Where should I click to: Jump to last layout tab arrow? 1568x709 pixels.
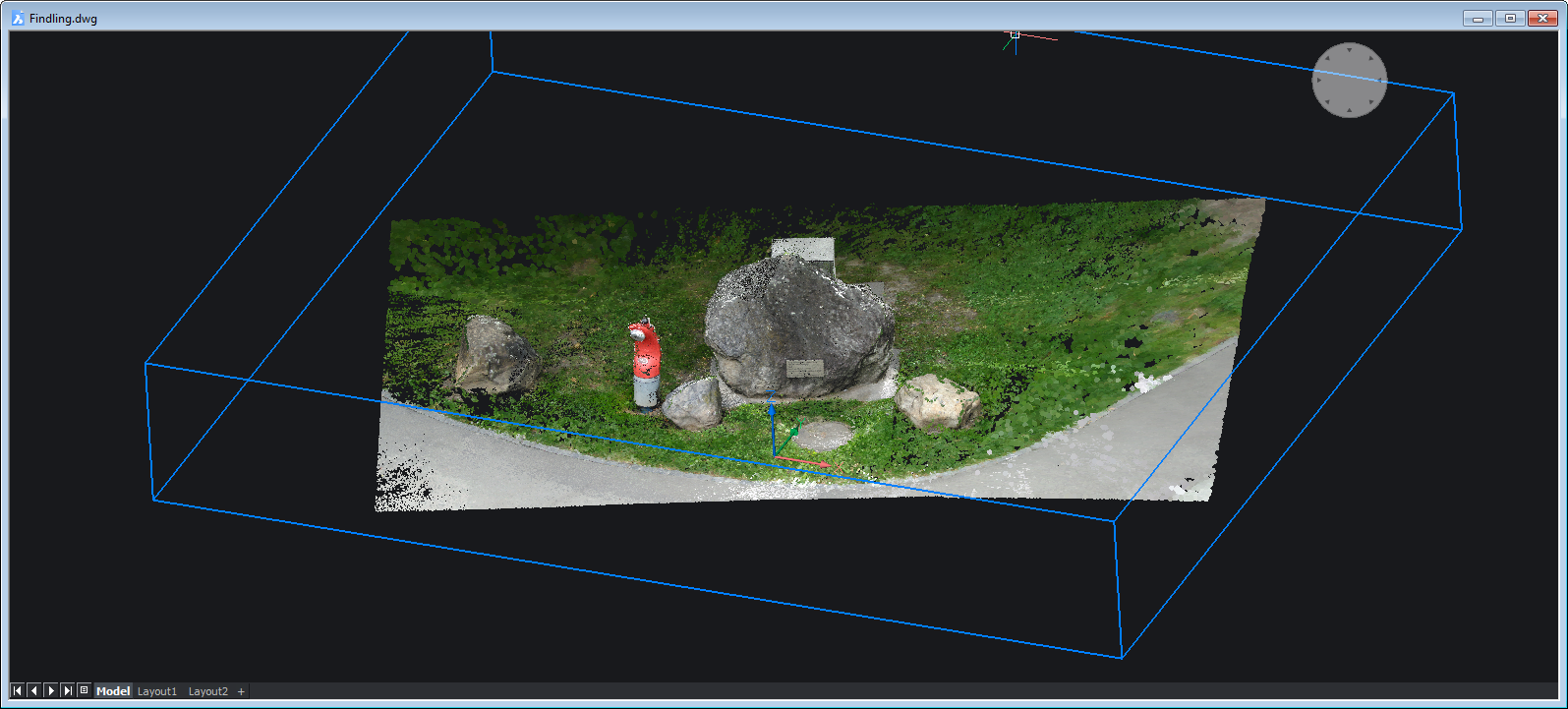click(x=67, y=691)
